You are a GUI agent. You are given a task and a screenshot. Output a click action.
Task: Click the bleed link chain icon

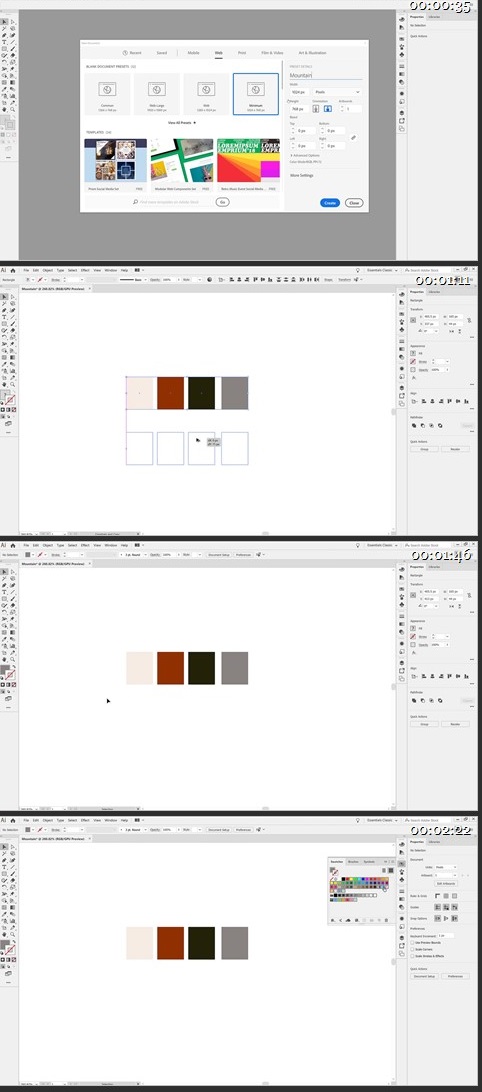353,138
